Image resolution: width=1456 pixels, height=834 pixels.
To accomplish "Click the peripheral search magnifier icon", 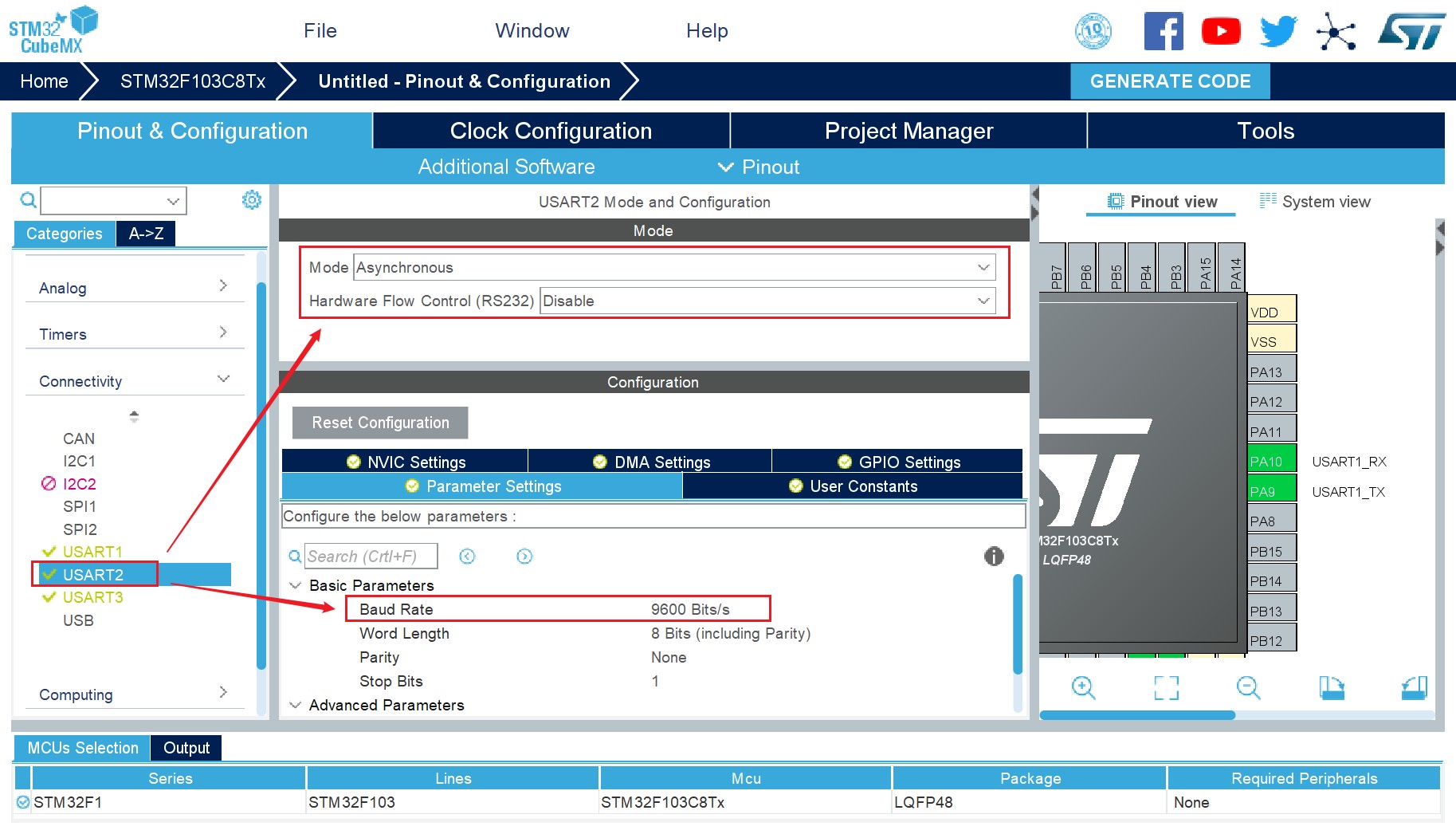I will pyautogui.click(x=28, y=200).
